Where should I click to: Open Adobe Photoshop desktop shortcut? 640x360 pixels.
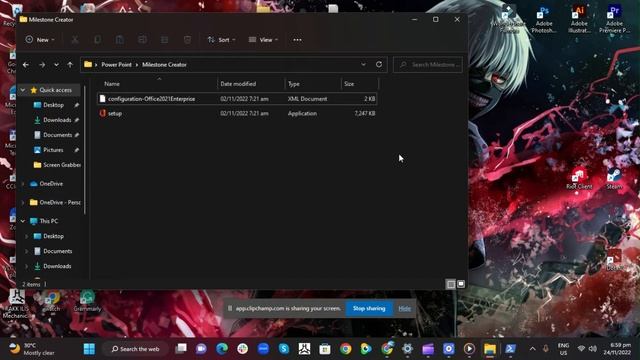[544, 19]
